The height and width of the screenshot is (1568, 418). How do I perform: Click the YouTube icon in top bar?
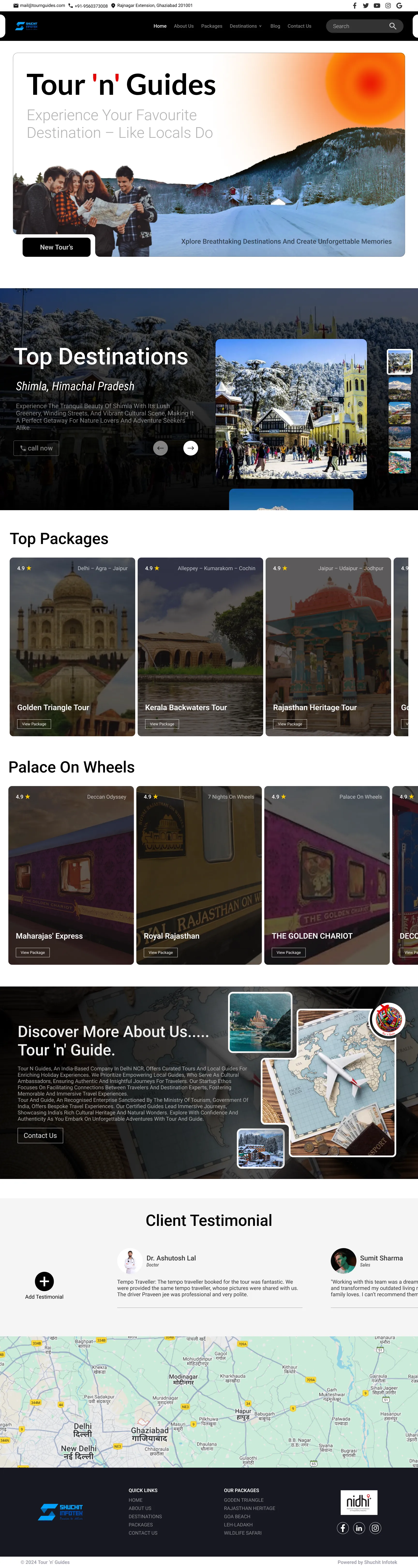click(x=377, y=6)
